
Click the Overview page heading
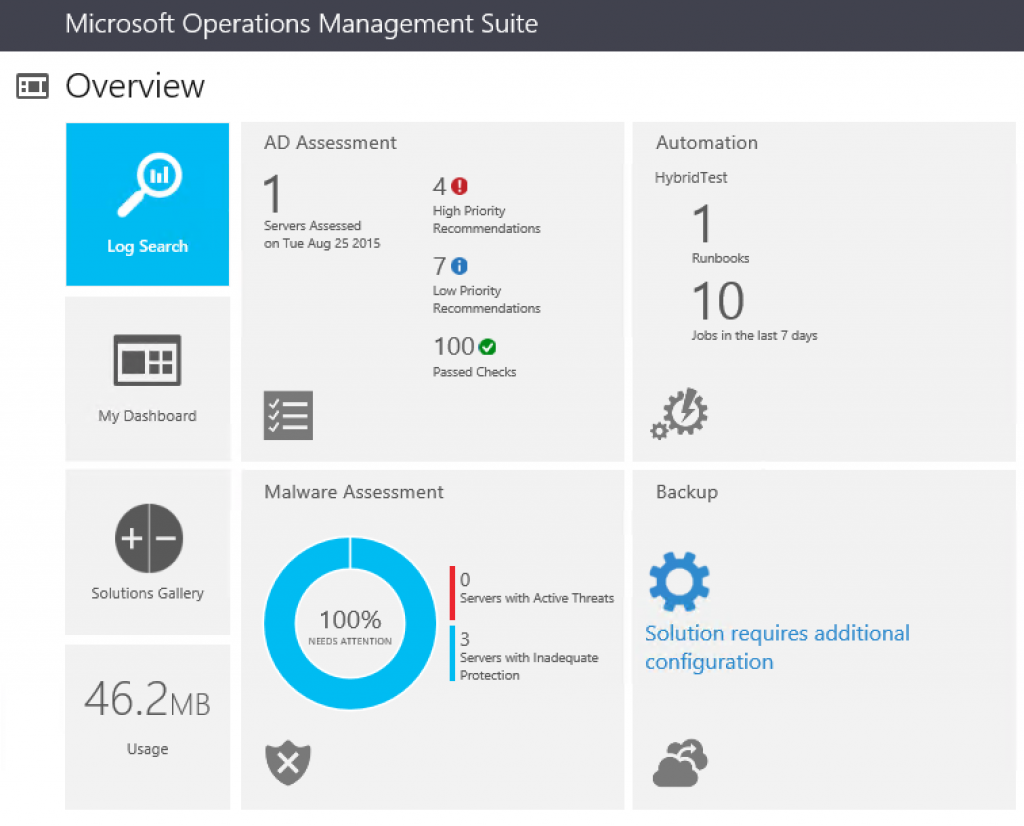[135, 86]
